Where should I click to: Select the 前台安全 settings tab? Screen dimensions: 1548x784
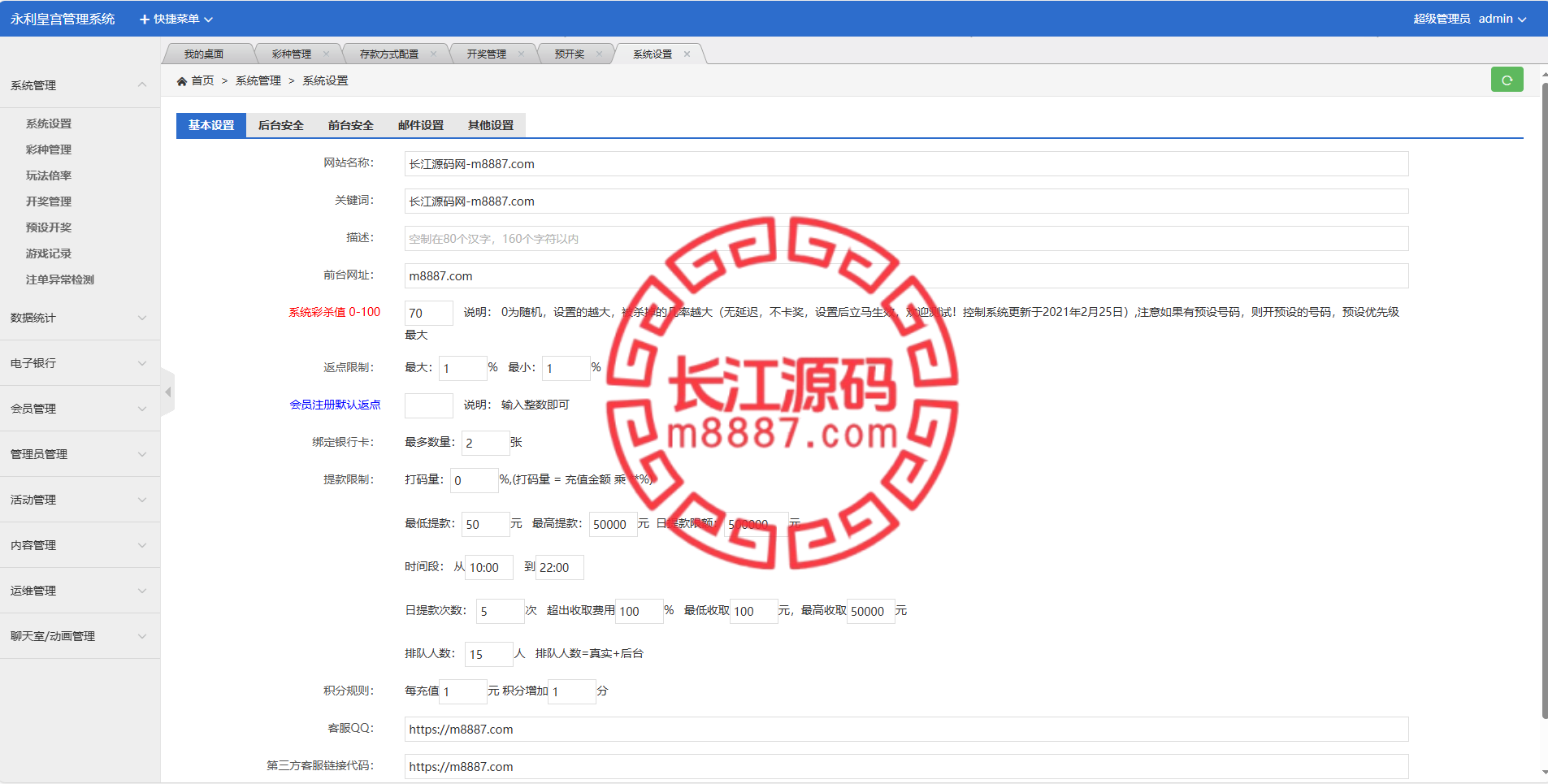pos(351,125)
